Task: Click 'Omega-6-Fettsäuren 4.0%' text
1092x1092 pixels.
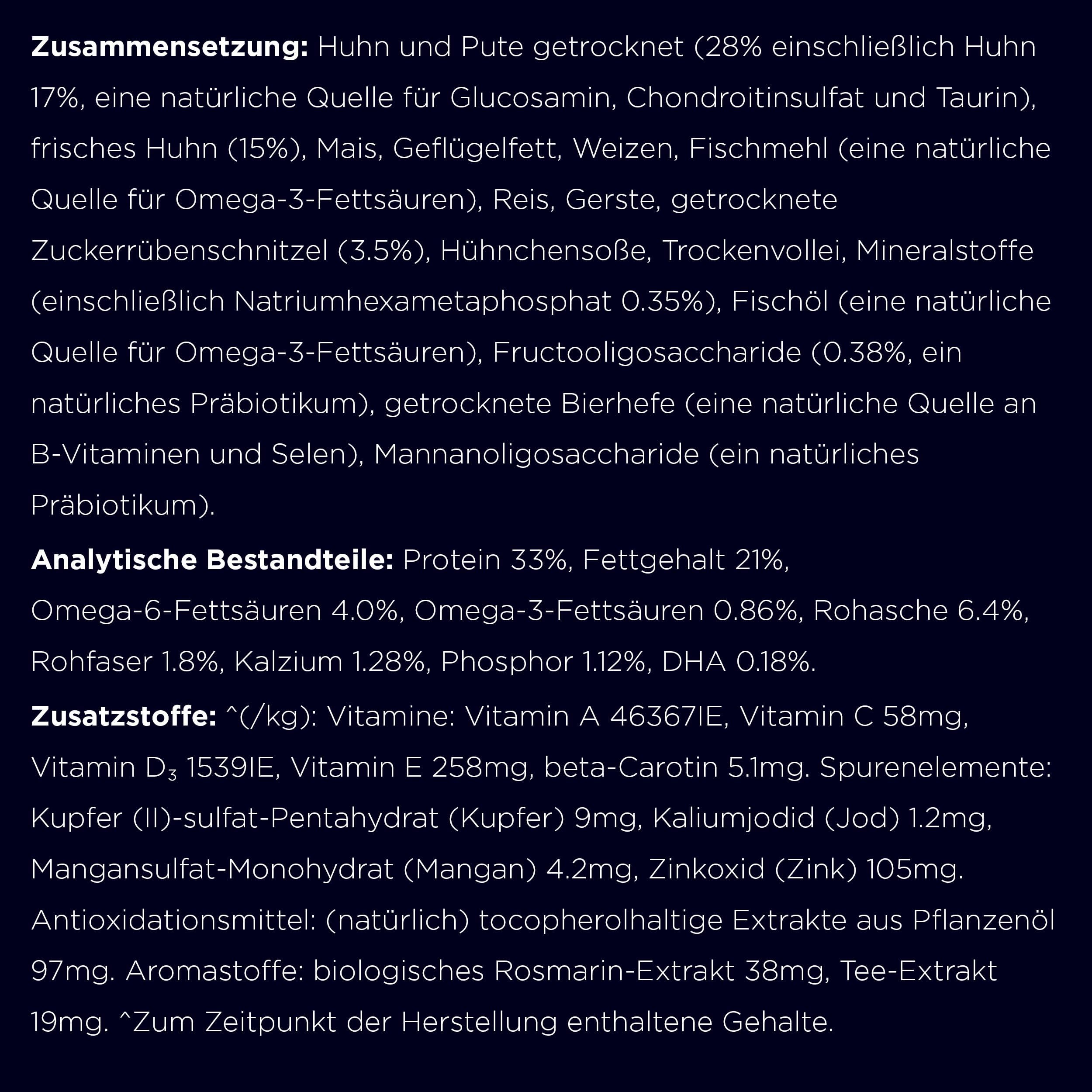Action: coord(214,611)
